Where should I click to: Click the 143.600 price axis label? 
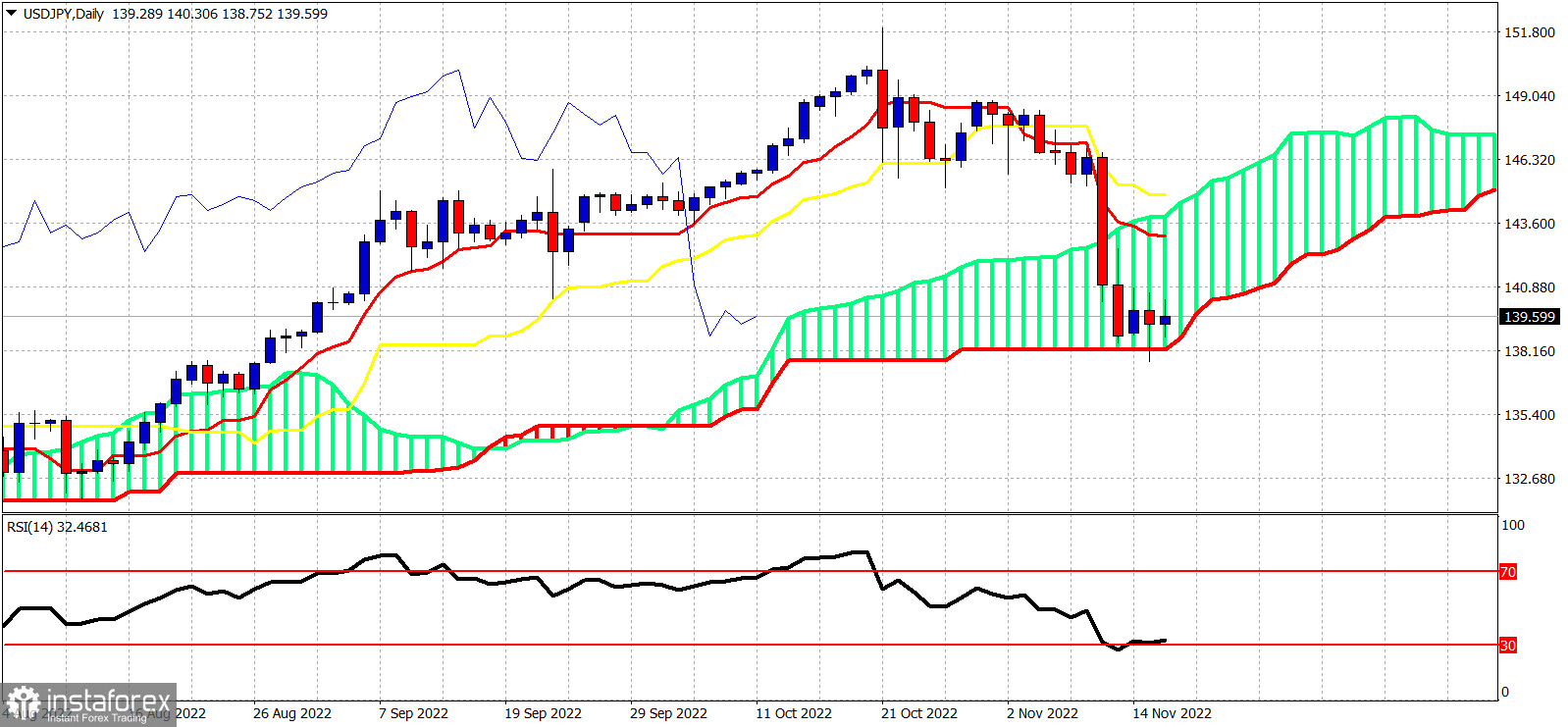tap(1530, 224)
